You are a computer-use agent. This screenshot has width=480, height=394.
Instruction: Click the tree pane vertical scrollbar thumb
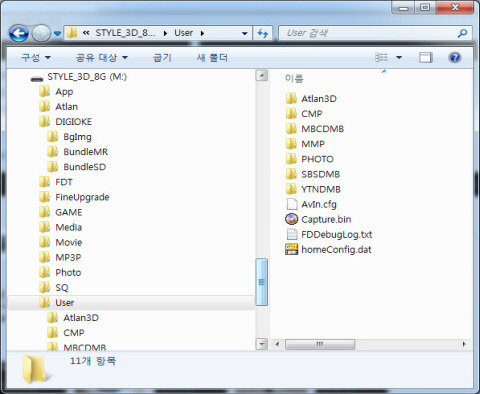point(262,282)
